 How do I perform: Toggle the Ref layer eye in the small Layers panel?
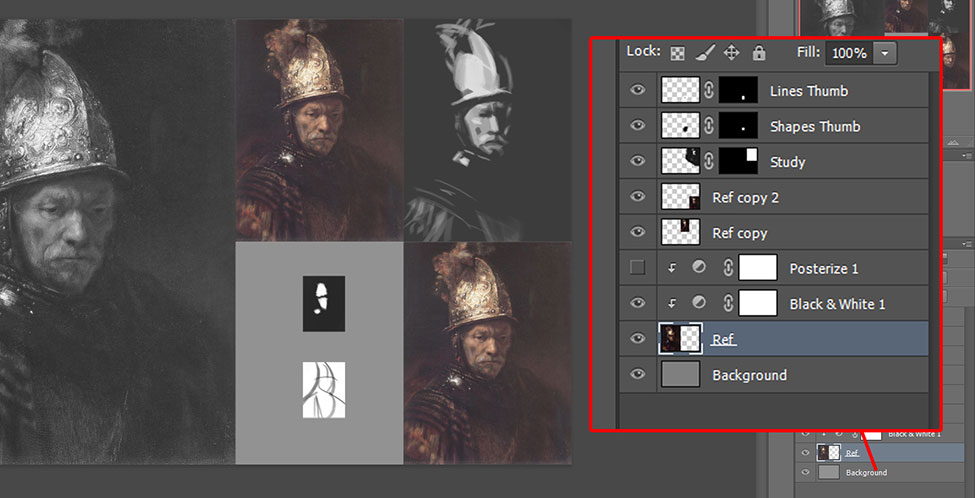pyautogui.click(x=806, y=453)
